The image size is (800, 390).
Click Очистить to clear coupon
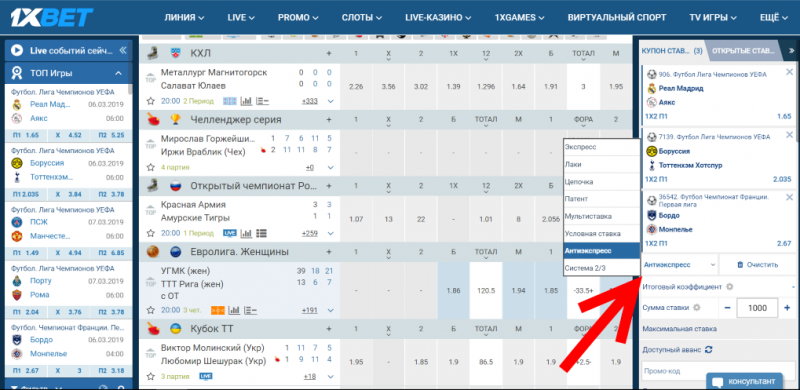pos(757,264)
